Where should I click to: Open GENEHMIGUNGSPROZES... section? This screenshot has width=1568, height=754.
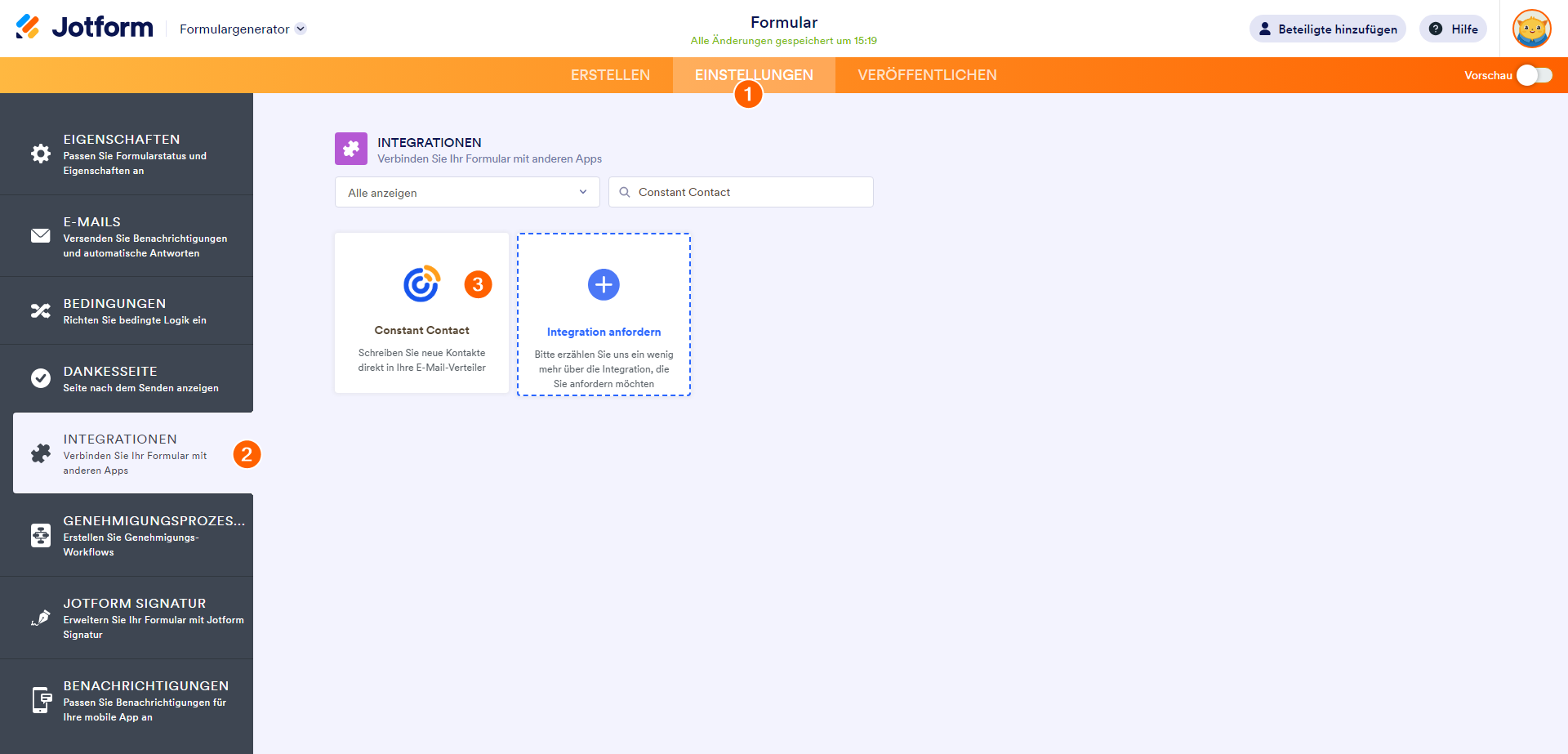point(127,535)
